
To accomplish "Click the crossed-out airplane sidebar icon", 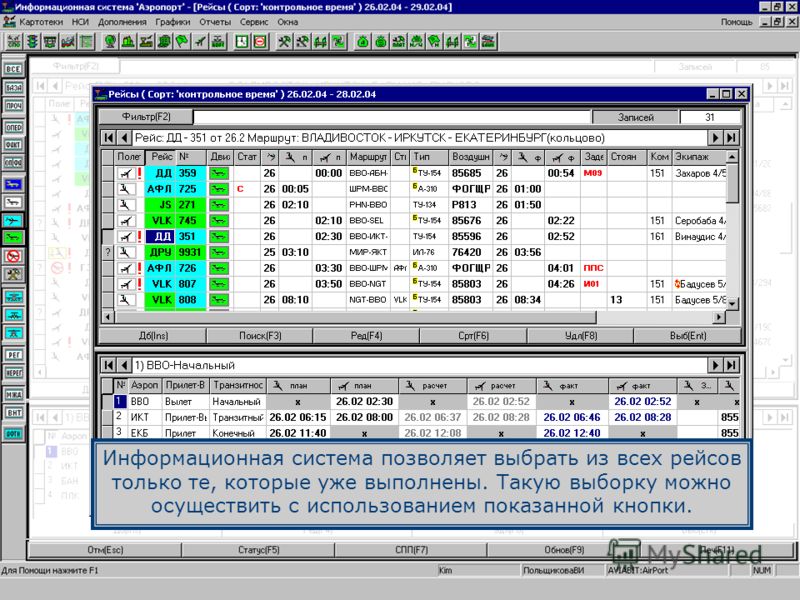I will click(x=13, y=256).
